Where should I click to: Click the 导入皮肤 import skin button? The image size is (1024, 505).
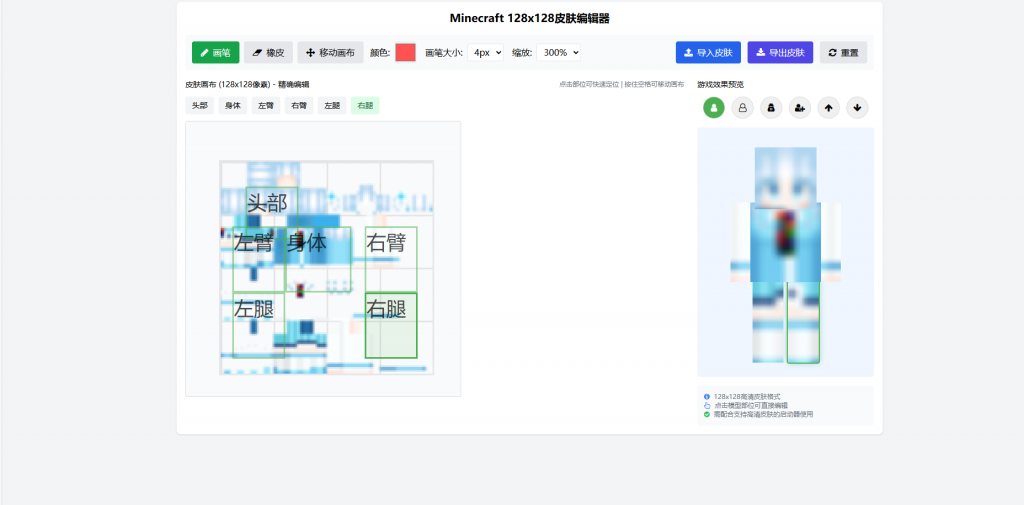pos(708,52)
